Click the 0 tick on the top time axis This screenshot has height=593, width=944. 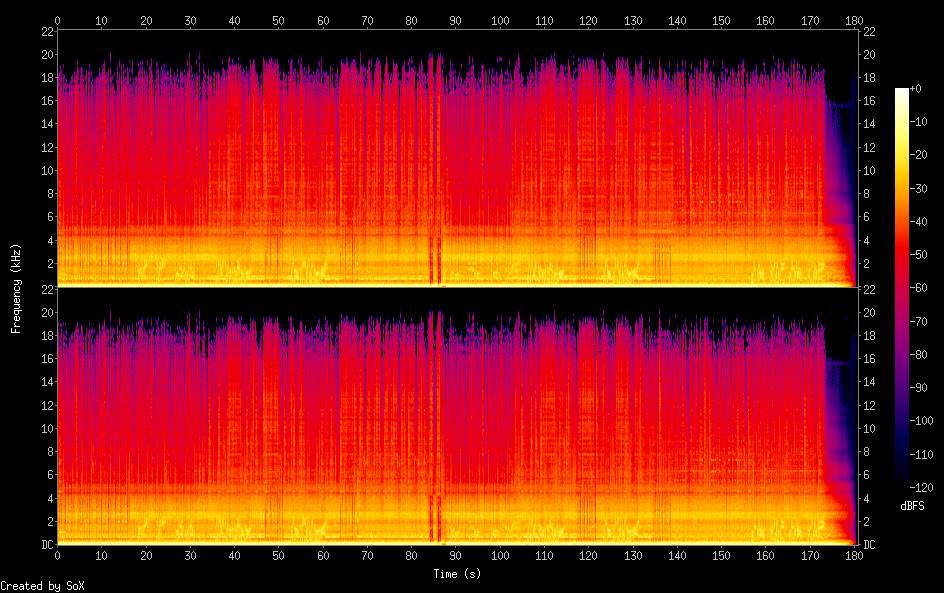58,20
